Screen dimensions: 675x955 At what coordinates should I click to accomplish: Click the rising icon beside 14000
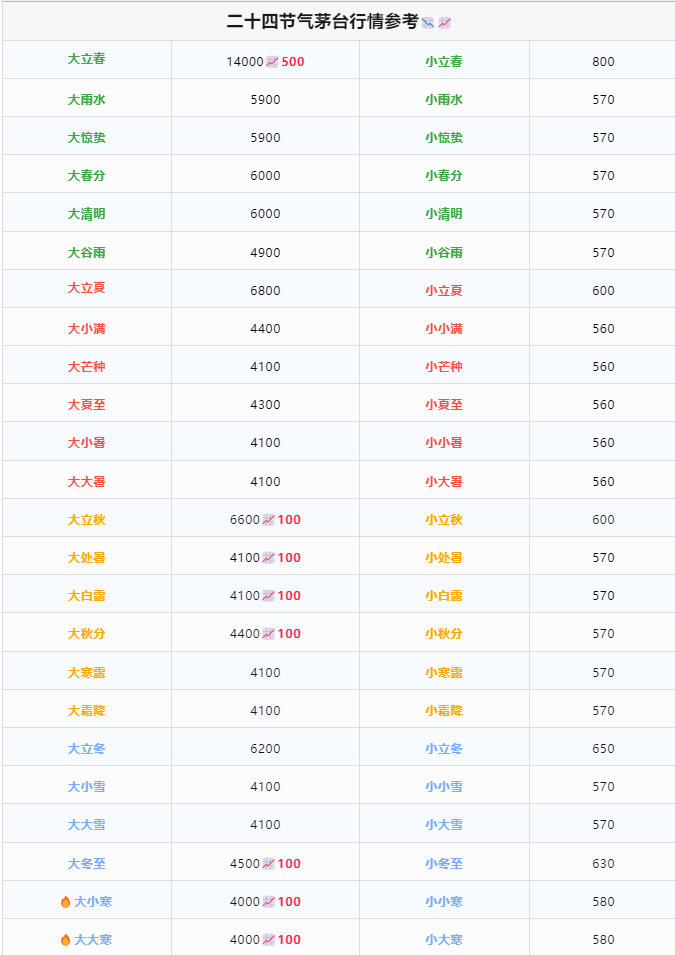[x=272, y=62]
